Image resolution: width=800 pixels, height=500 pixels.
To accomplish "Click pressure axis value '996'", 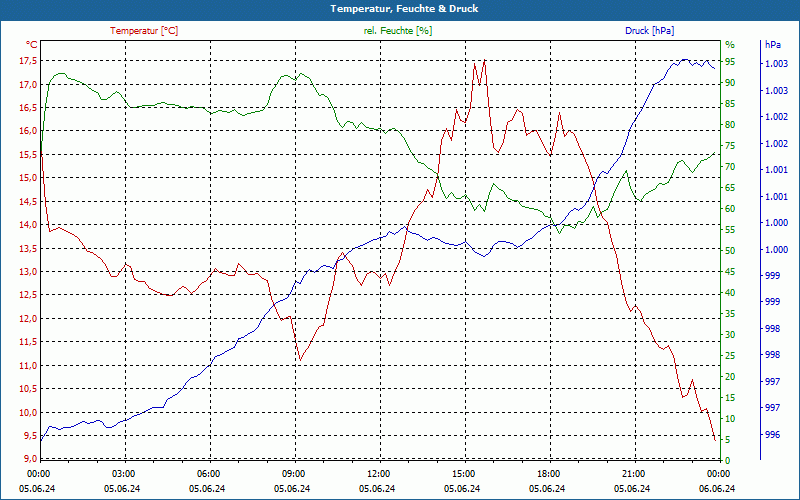I will pos(772,435).
